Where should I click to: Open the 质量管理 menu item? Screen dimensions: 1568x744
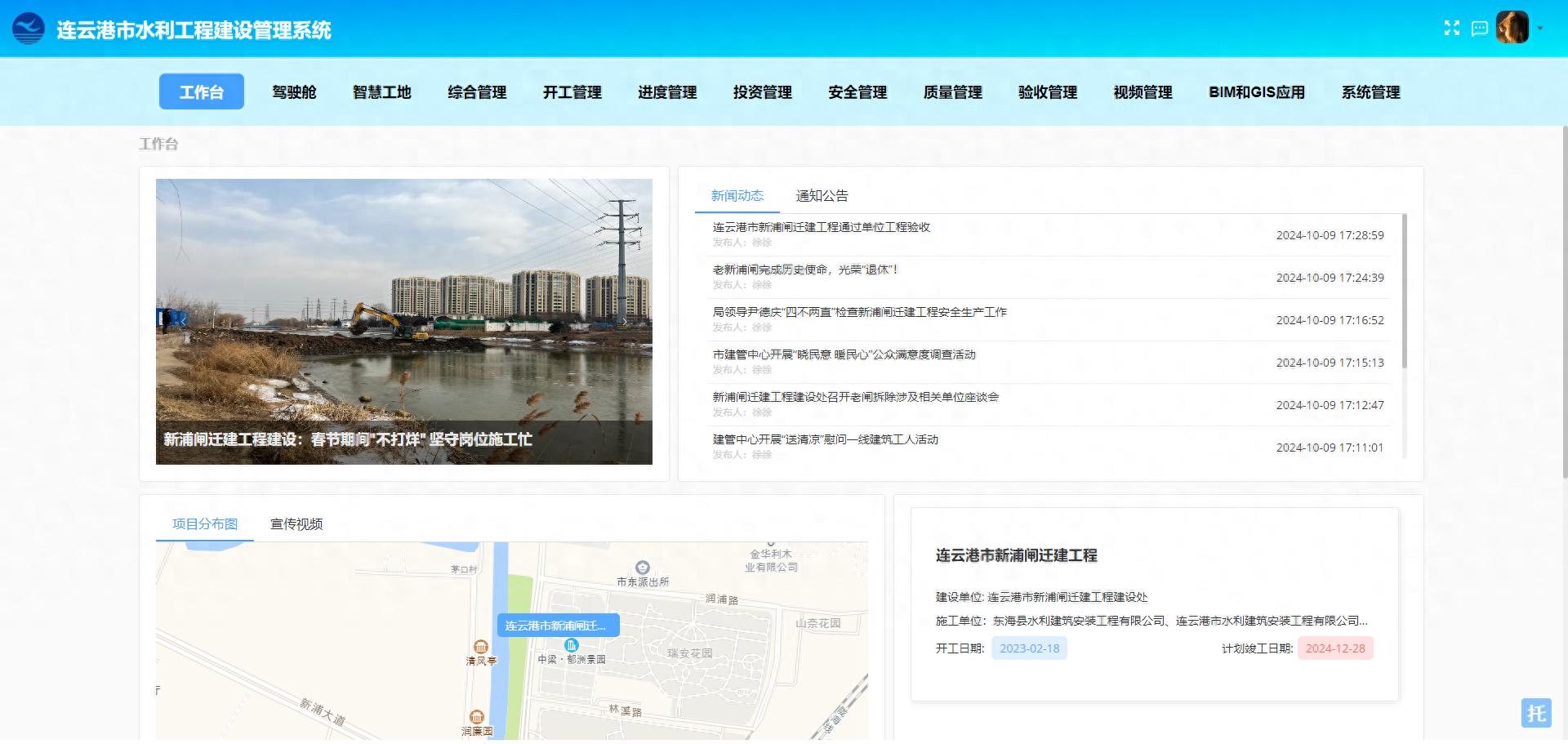(x=953, y=92)
